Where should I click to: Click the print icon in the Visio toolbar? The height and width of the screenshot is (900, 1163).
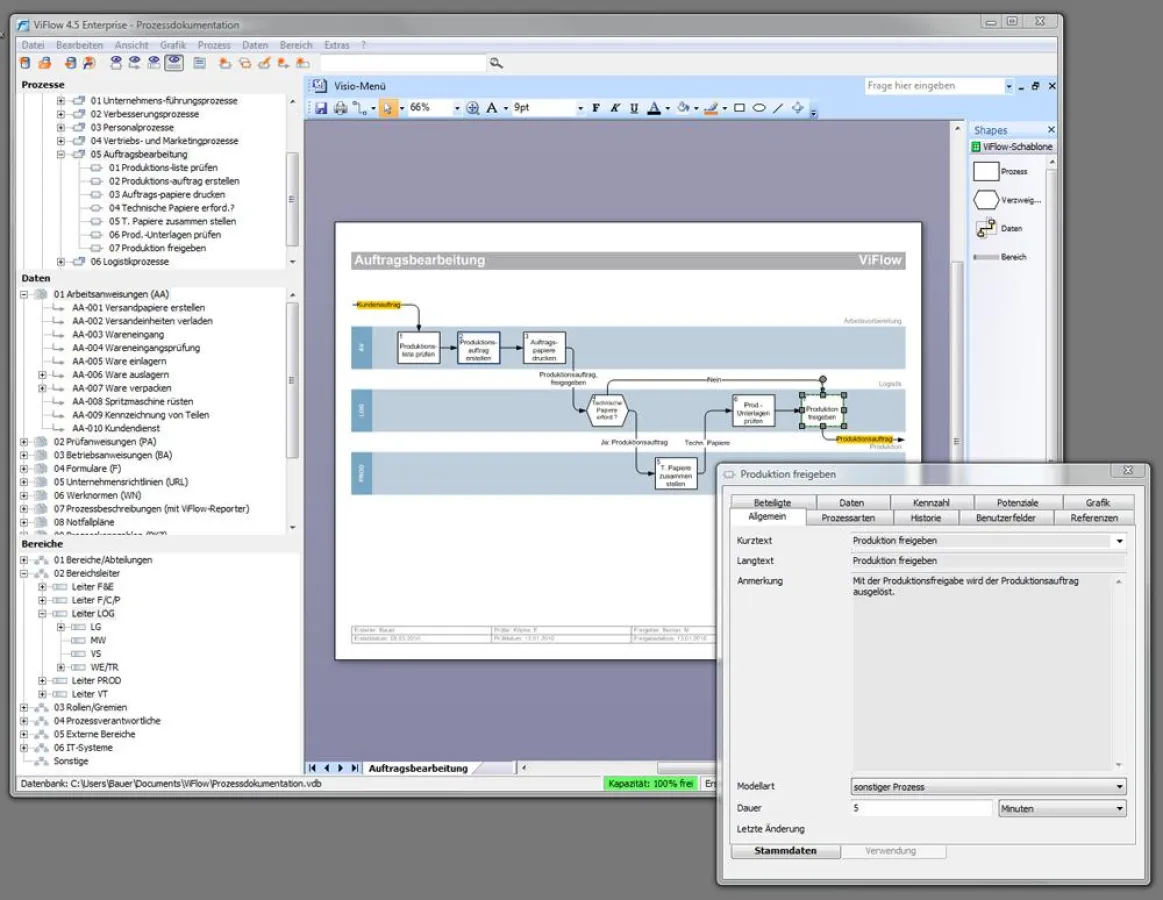[338, 107]
